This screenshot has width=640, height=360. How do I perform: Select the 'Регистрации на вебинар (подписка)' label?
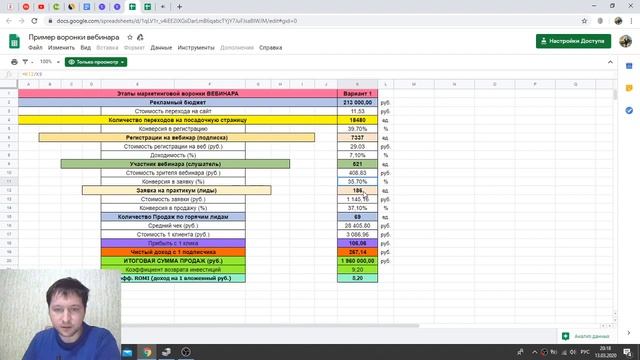pos(177,138)
